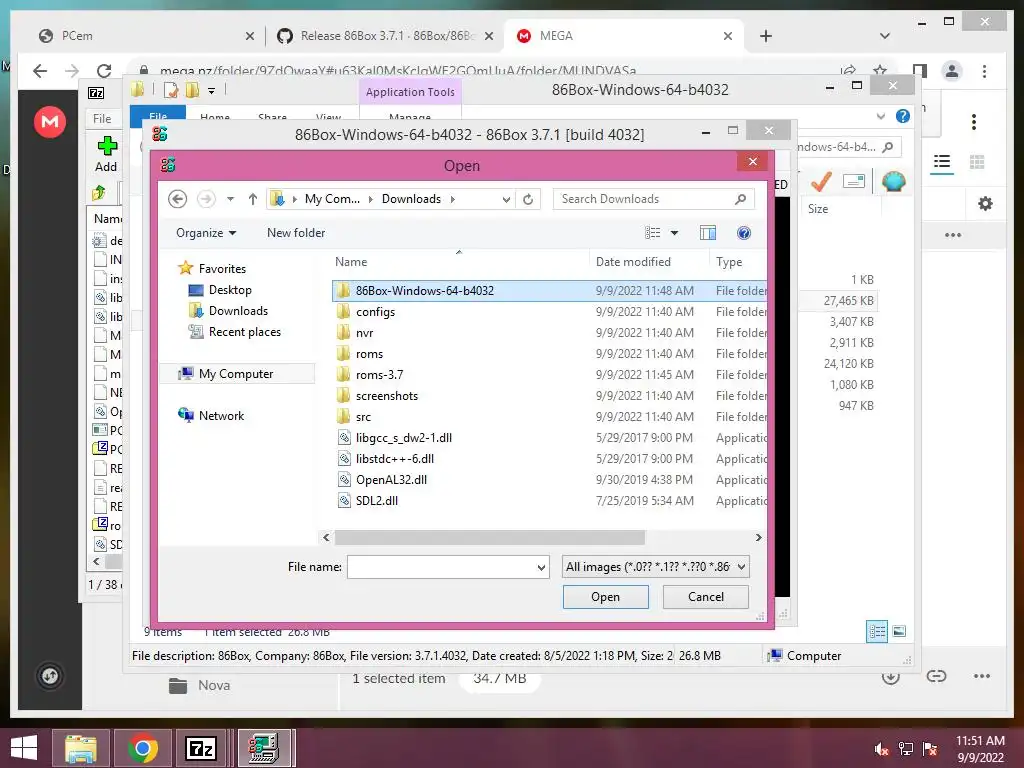Go up one folder level in Open dialog
1024x768 pixels.
click(x=253, y=199)
